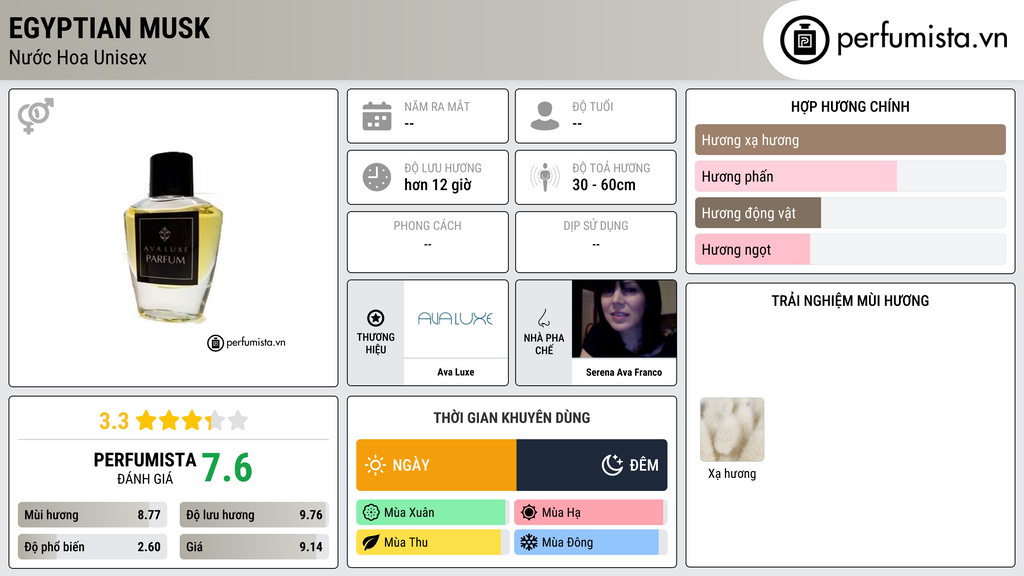Screen dimensions: 1024x576
Task: Click the 30 - 60cm sillage value
Action: [x=604, y=185]
